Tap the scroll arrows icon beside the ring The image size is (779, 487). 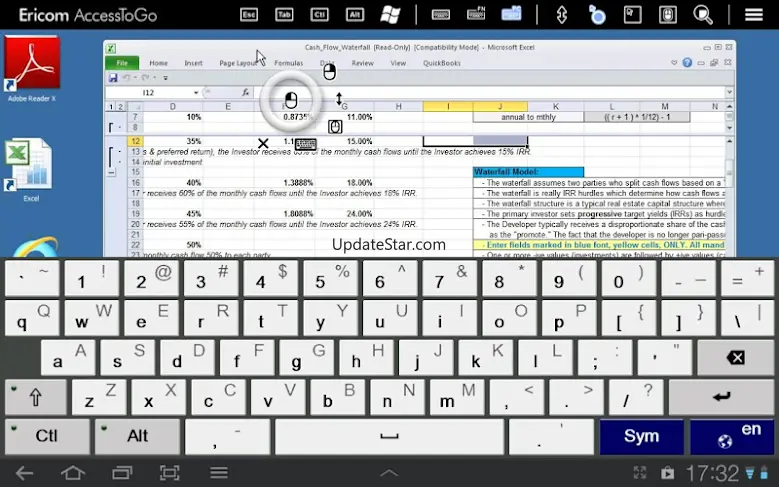click(339, 99)
